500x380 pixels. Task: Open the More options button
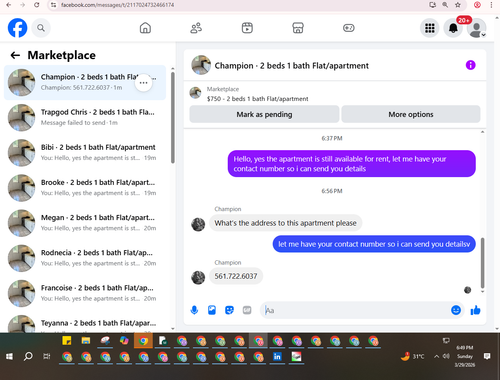pyautogui.click(x=411, y=114)
